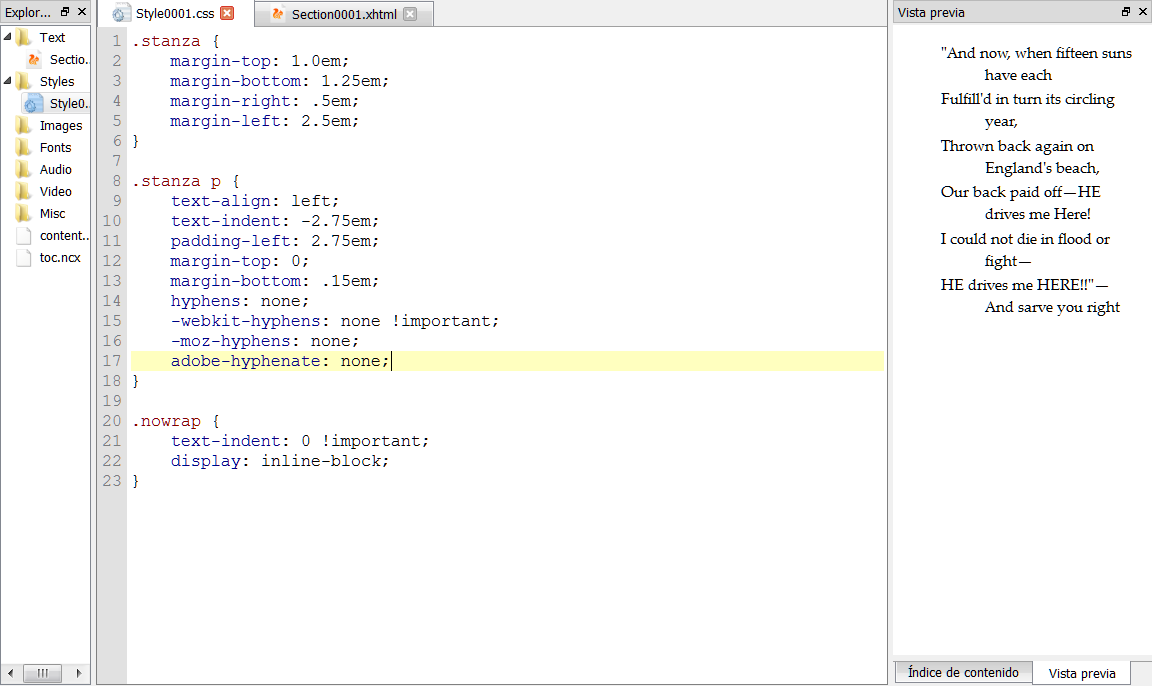Click the CSS icon on Style0001.css tab
Screen dimensions: 1152x686
[x=119, y=14]
